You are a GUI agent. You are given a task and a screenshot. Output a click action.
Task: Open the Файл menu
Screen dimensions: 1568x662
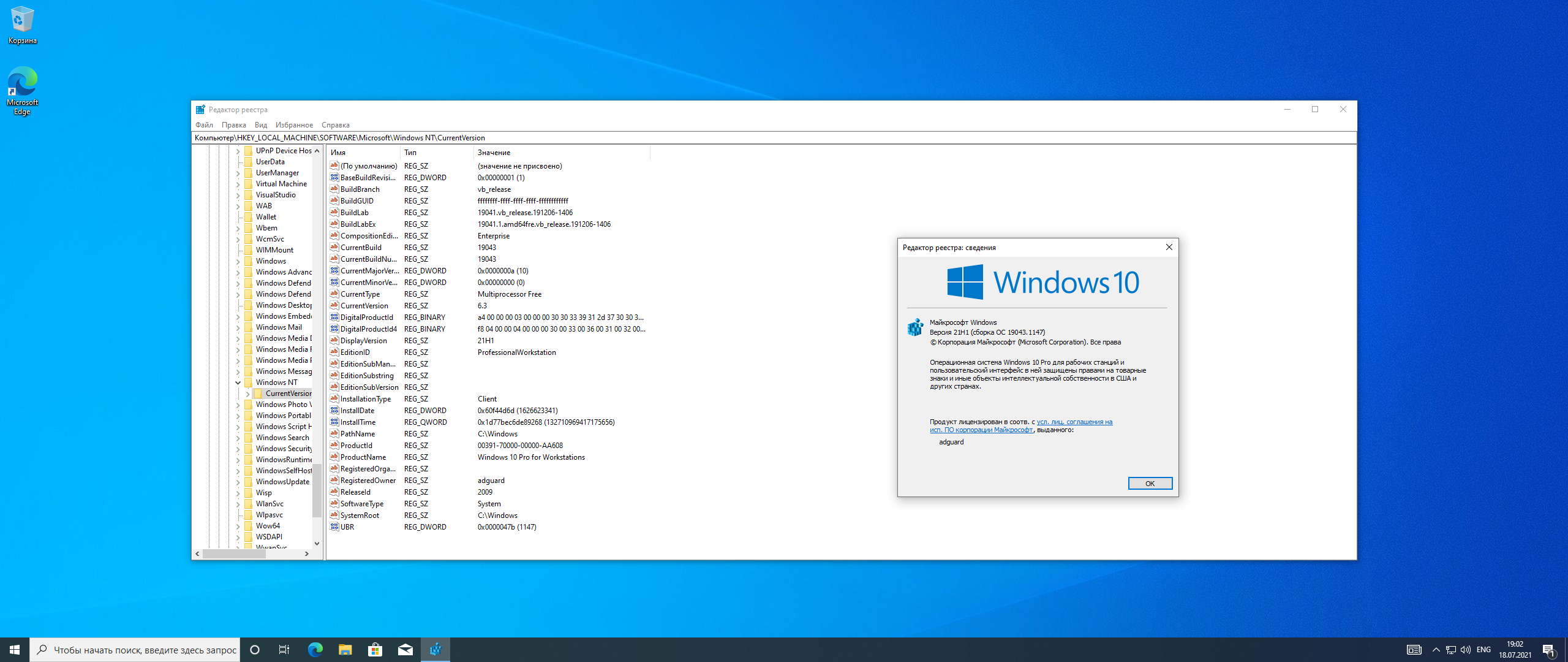[x=204, y=125]
